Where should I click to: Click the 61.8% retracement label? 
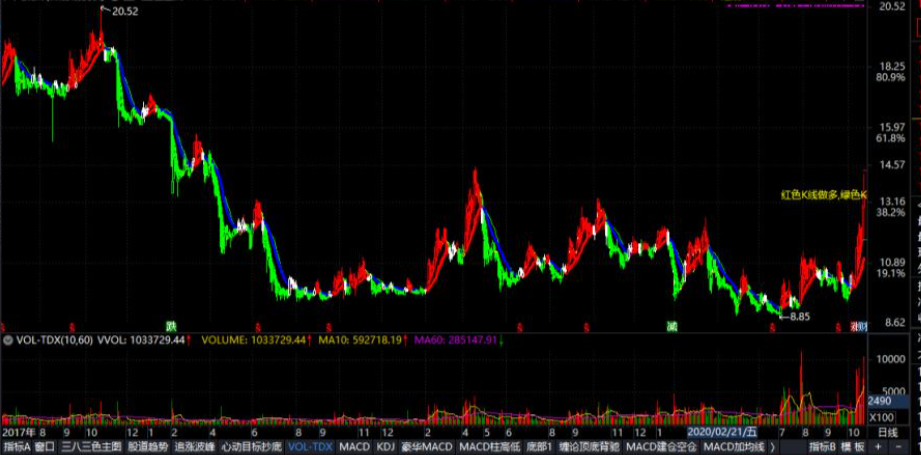890,138
